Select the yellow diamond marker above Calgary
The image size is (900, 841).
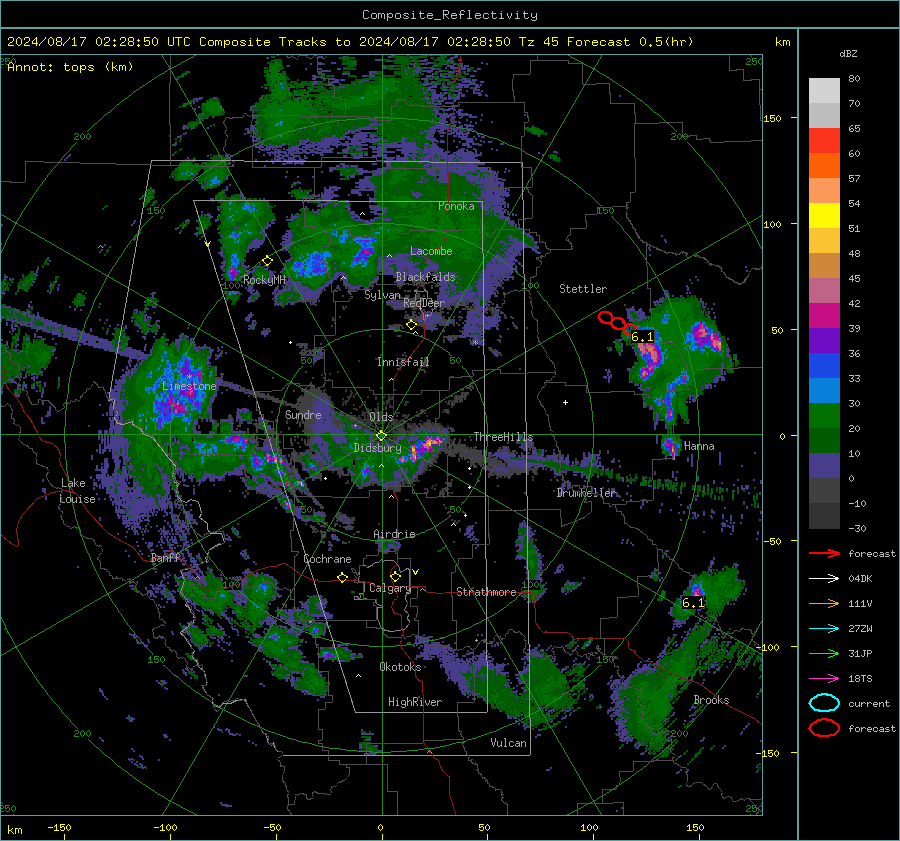(x=395, y=576)
